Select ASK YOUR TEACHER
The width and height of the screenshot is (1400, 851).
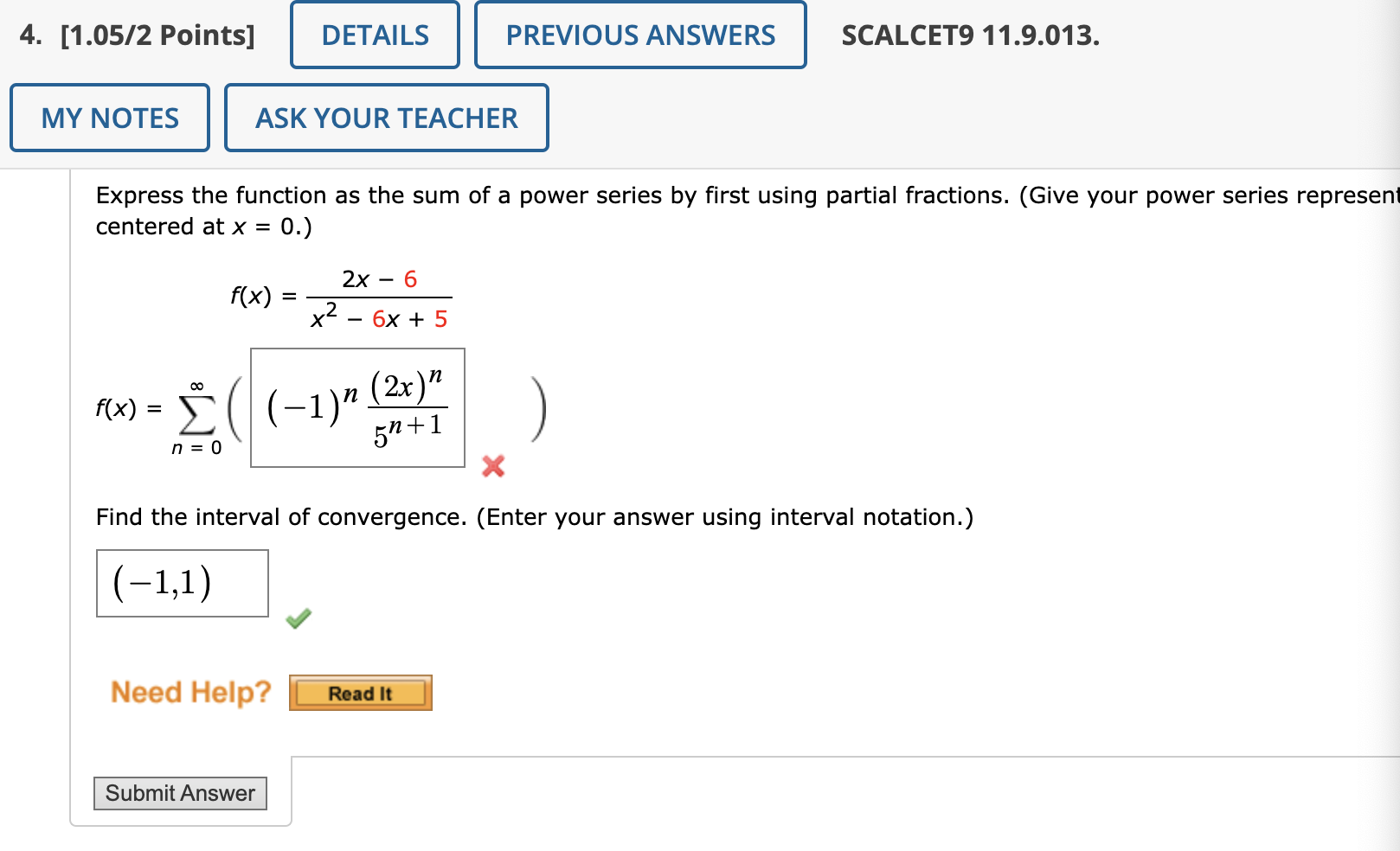click(386, 118)
